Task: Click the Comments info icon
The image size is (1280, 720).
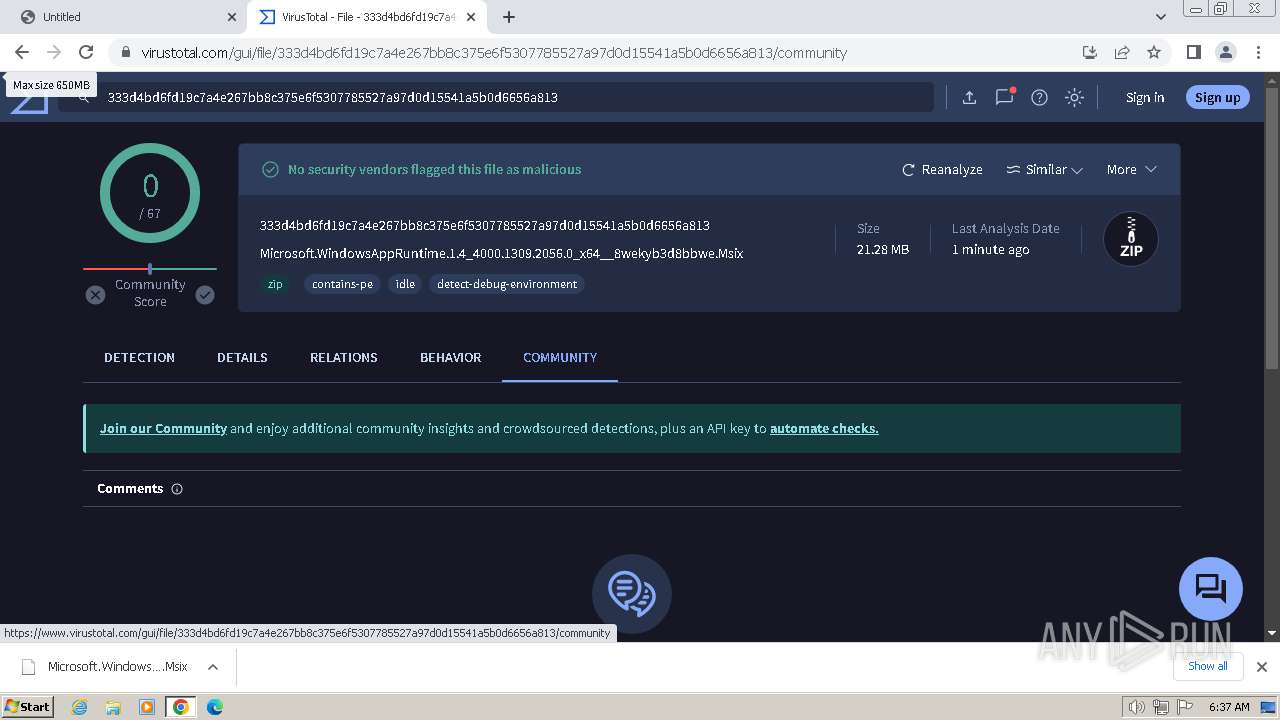Action: pyautogui.click(x=177, y=489)
